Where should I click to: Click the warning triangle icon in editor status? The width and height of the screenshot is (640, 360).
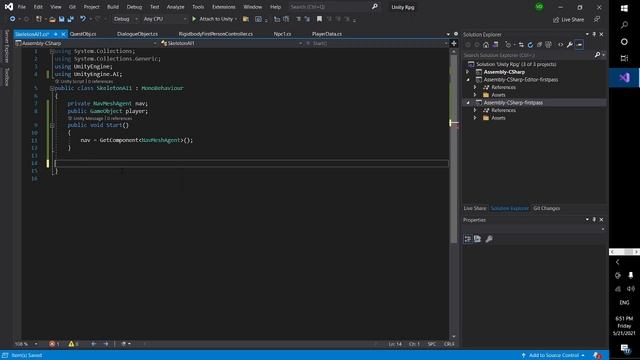pyautogui.click(x=71, y=344)
